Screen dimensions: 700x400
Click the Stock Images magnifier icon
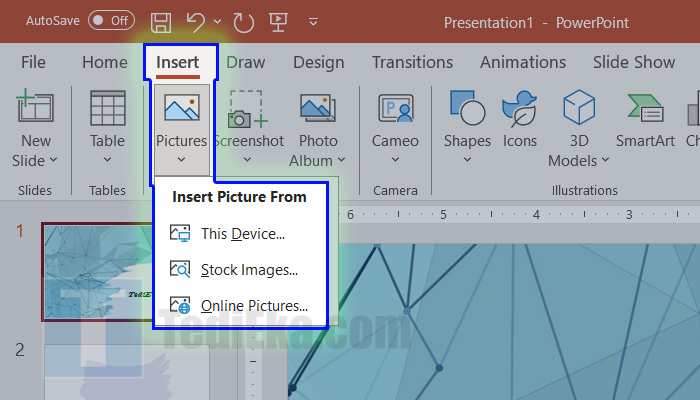180,269
